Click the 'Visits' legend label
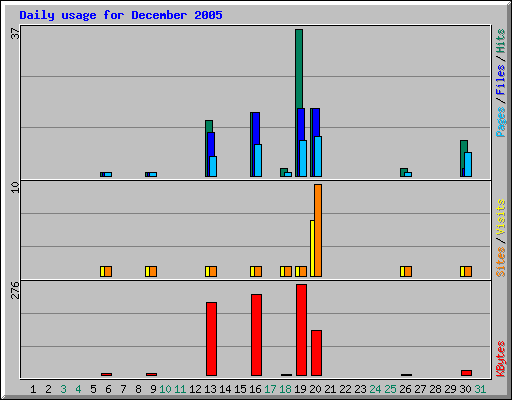The image size is (512, 400). pyautogui.click(x=500, y=218)
